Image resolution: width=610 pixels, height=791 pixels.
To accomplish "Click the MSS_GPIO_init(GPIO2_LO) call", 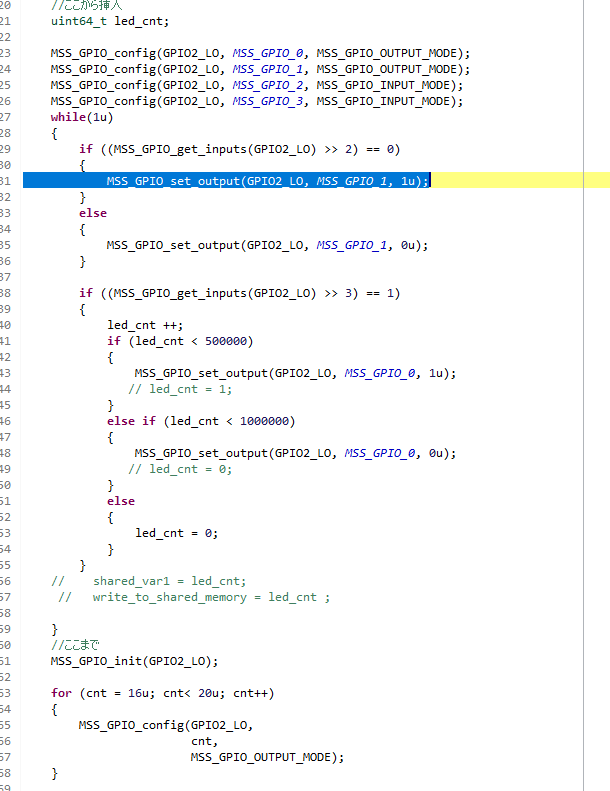I will 134,661.
